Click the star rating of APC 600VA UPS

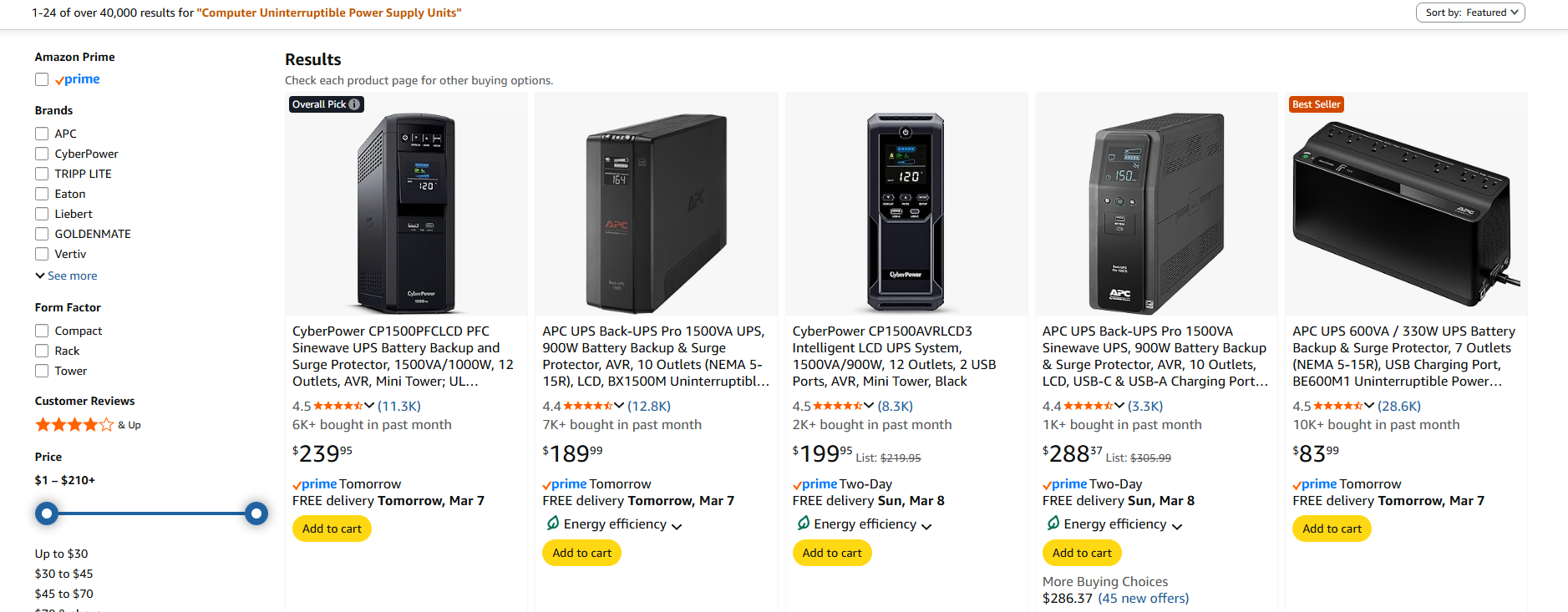pyautogui.click(x=1338, y=406)
